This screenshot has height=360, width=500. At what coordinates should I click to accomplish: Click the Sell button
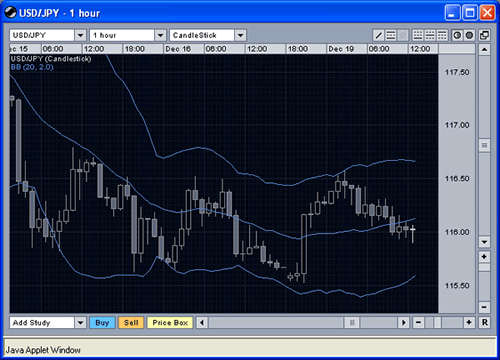pos(131,323)
